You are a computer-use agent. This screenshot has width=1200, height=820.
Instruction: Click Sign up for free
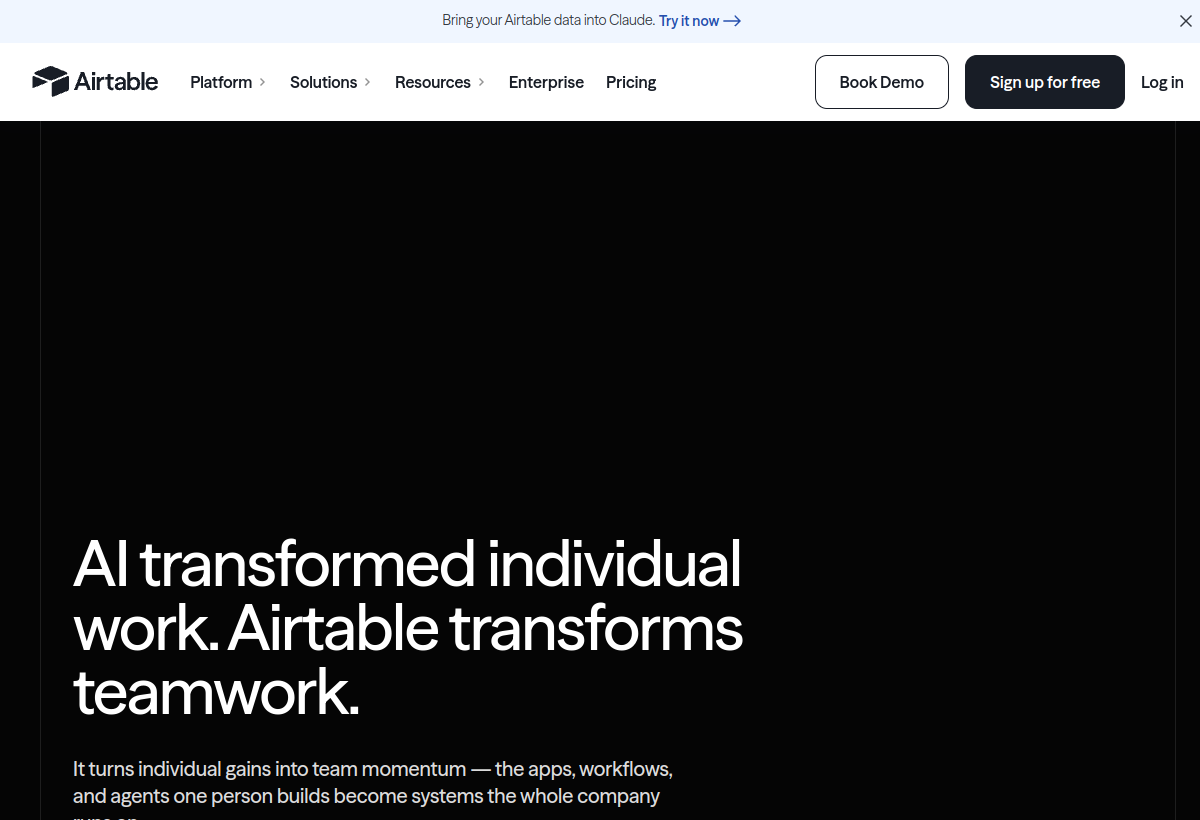click(x=1045, y=82)
